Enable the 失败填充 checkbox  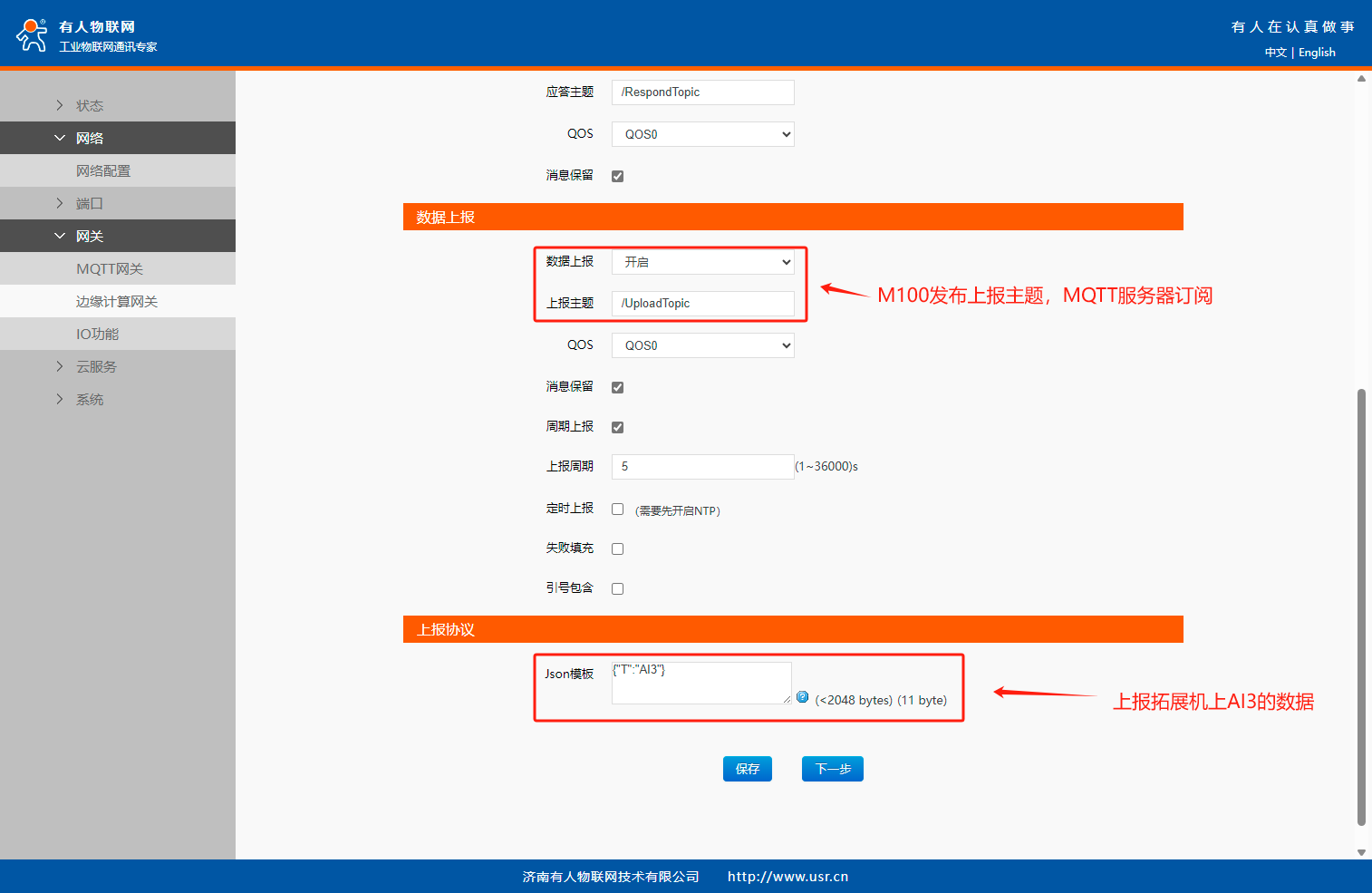(x=617, y=548)
